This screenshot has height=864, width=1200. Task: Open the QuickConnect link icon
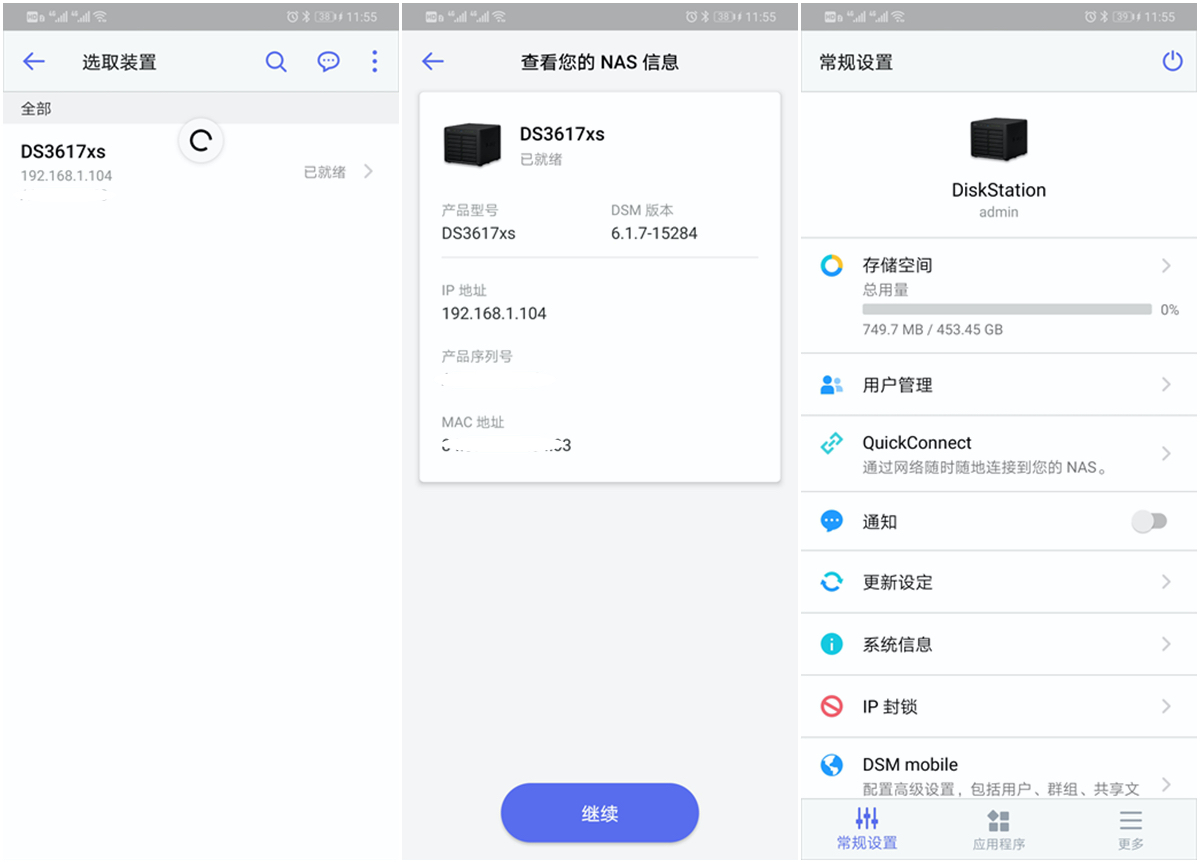[x=832, y=444]
